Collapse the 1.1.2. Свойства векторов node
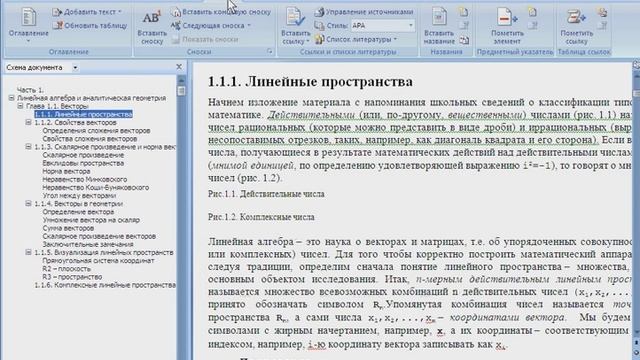The width and height of the screenshot is (640, 360). pyautogui.click(x=28, y=122)
